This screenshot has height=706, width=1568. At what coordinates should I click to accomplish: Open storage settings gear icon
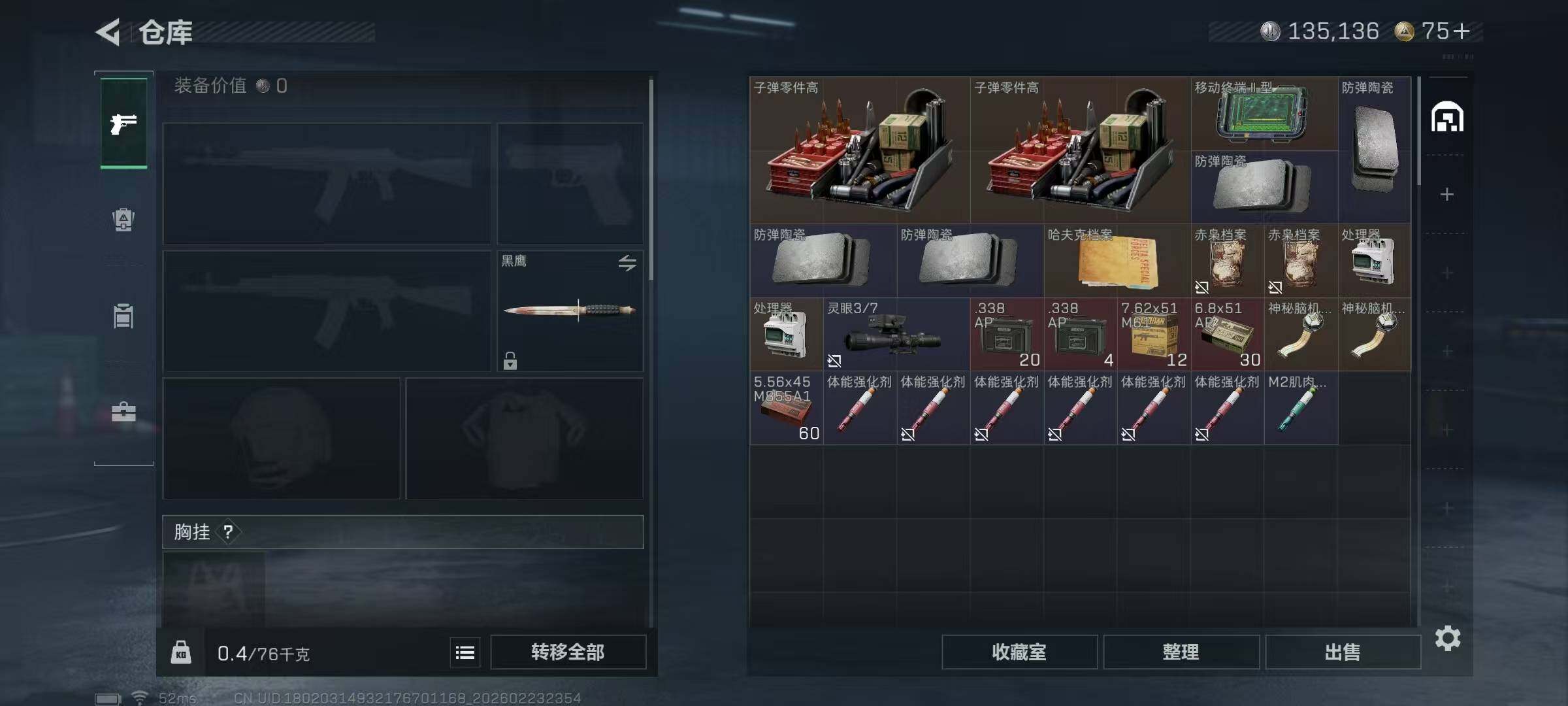[1448, 638]
